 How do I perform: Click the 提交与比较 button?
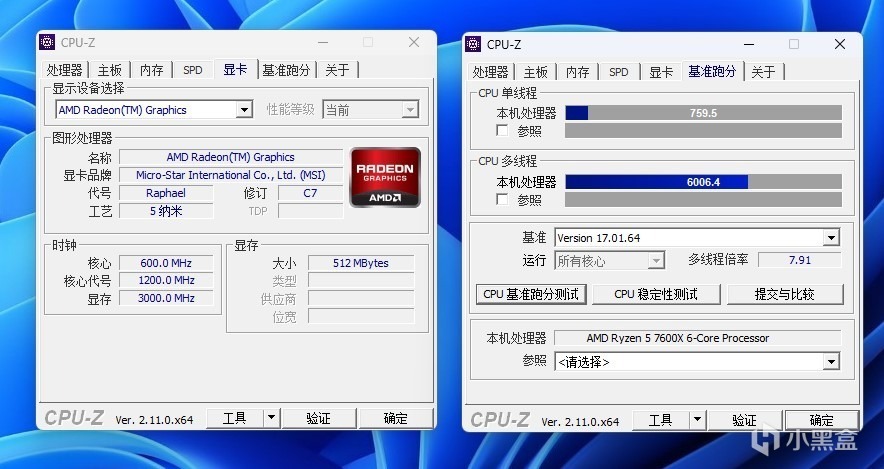click(785, 294)
